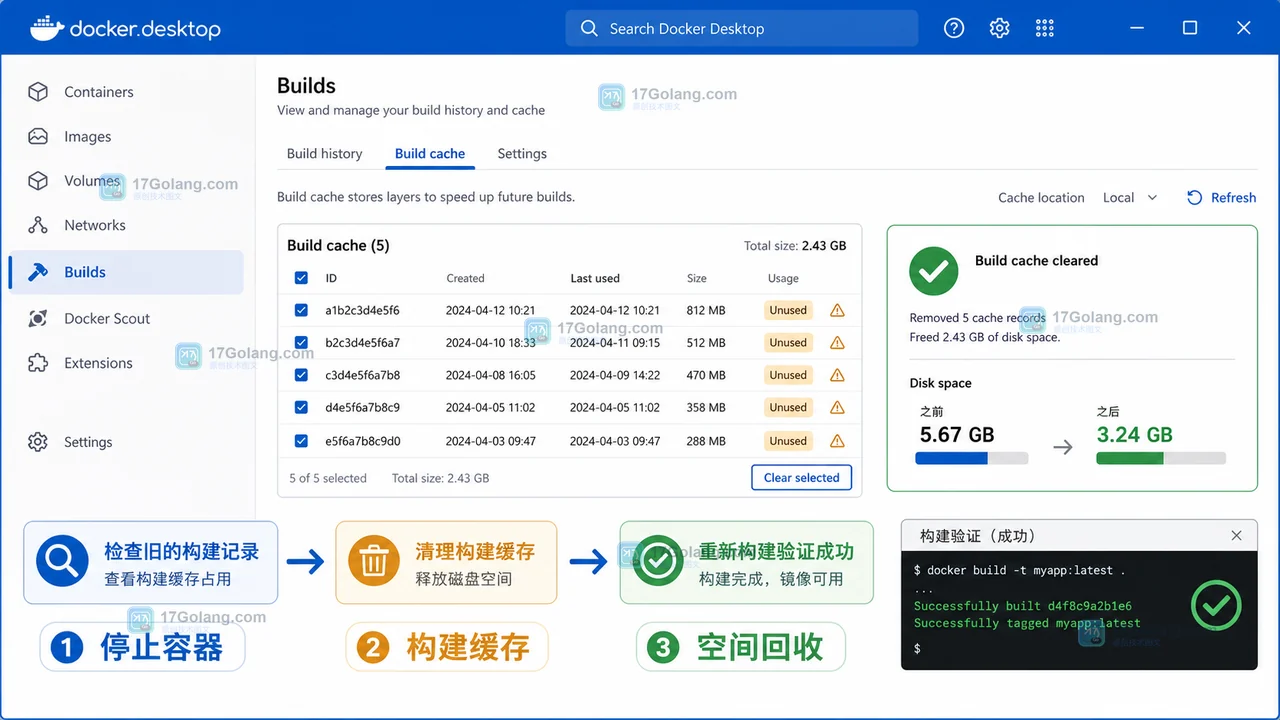The image size is (1280, 720).
Task: Click the terminal success checkmark icon
Action: click(1216, 605)
